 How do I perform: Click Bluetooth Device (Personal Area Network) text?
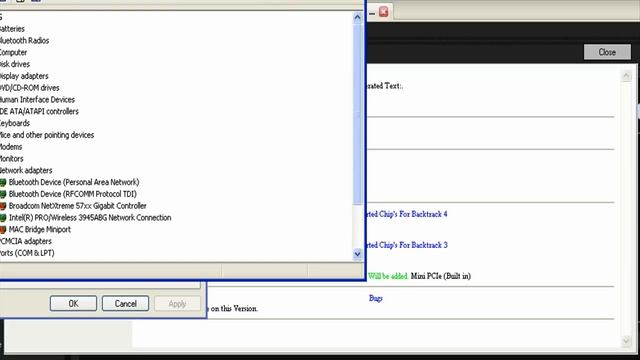(74, 182)
